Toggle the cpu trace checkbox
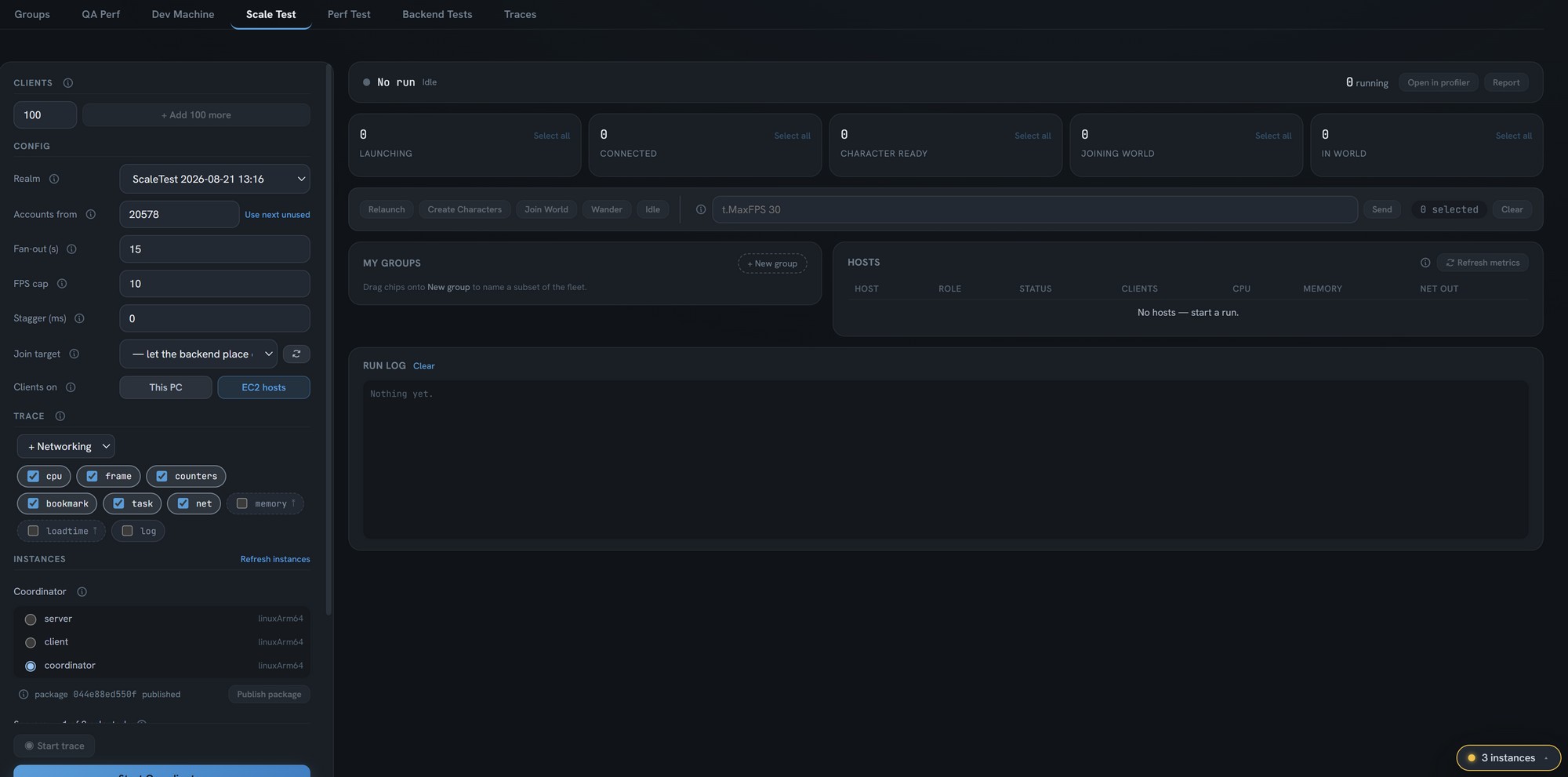The width and height of the screenshot is (1568, 777). coord(33,476)
